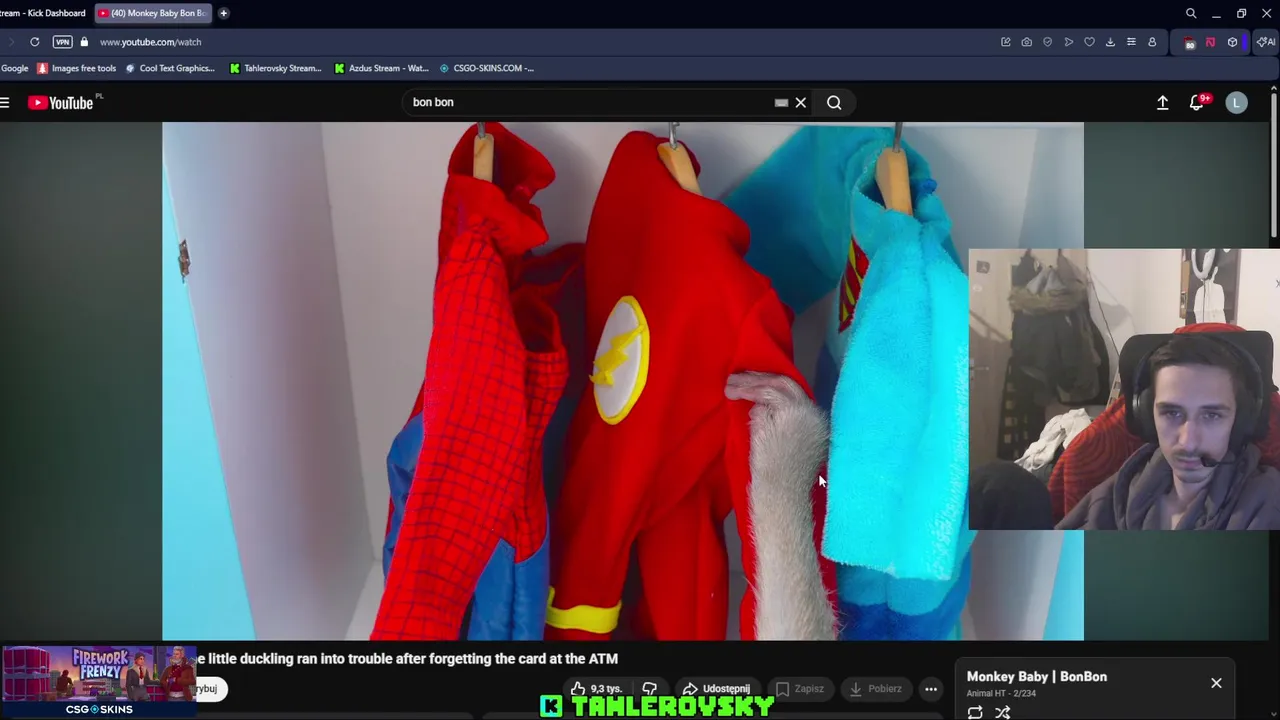Click the Pobierz download button
The height and width of the screenshot is (720, 1280).
click(875, 688)
